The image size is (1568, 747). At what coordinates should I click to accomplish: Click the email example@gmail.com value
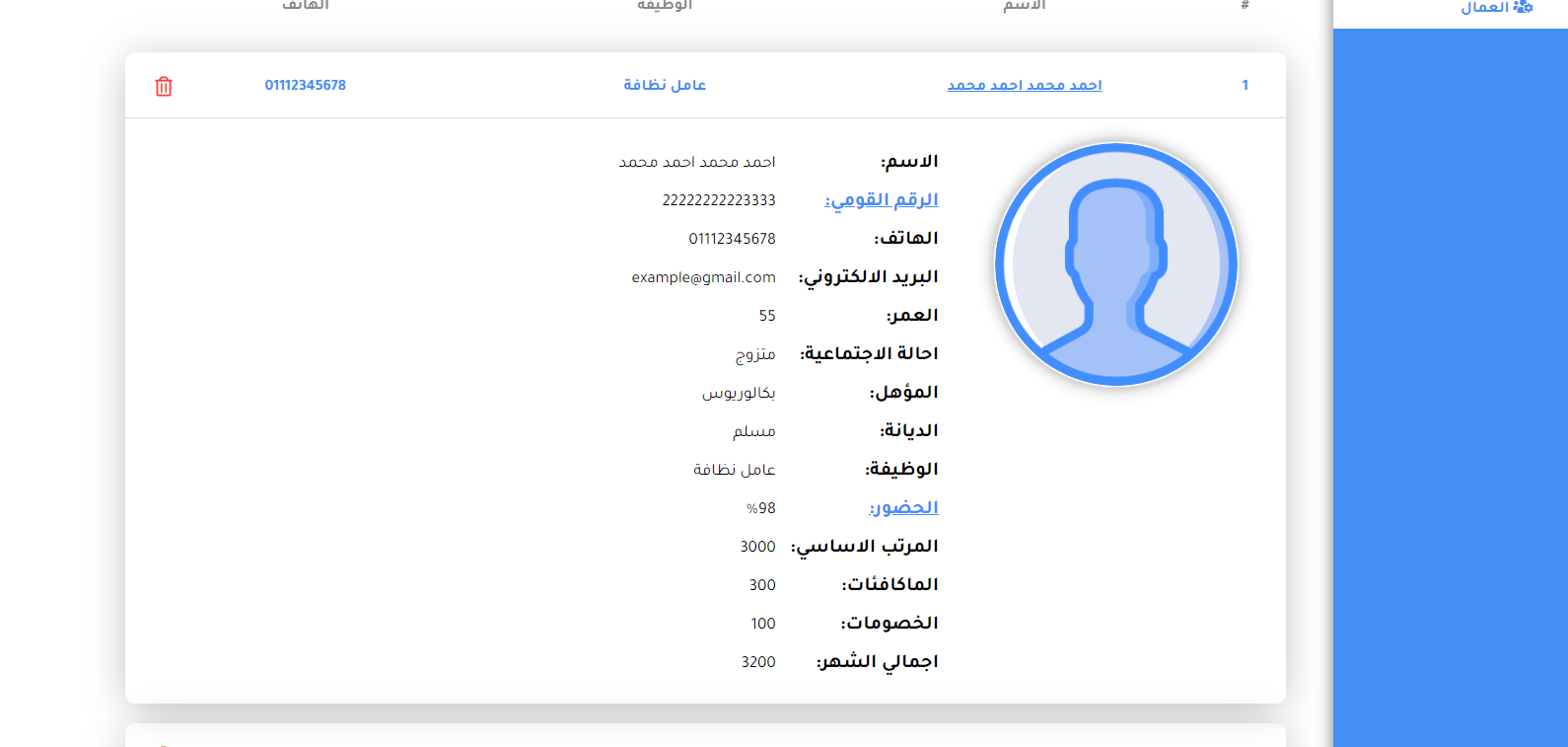(x=703, y=277)
